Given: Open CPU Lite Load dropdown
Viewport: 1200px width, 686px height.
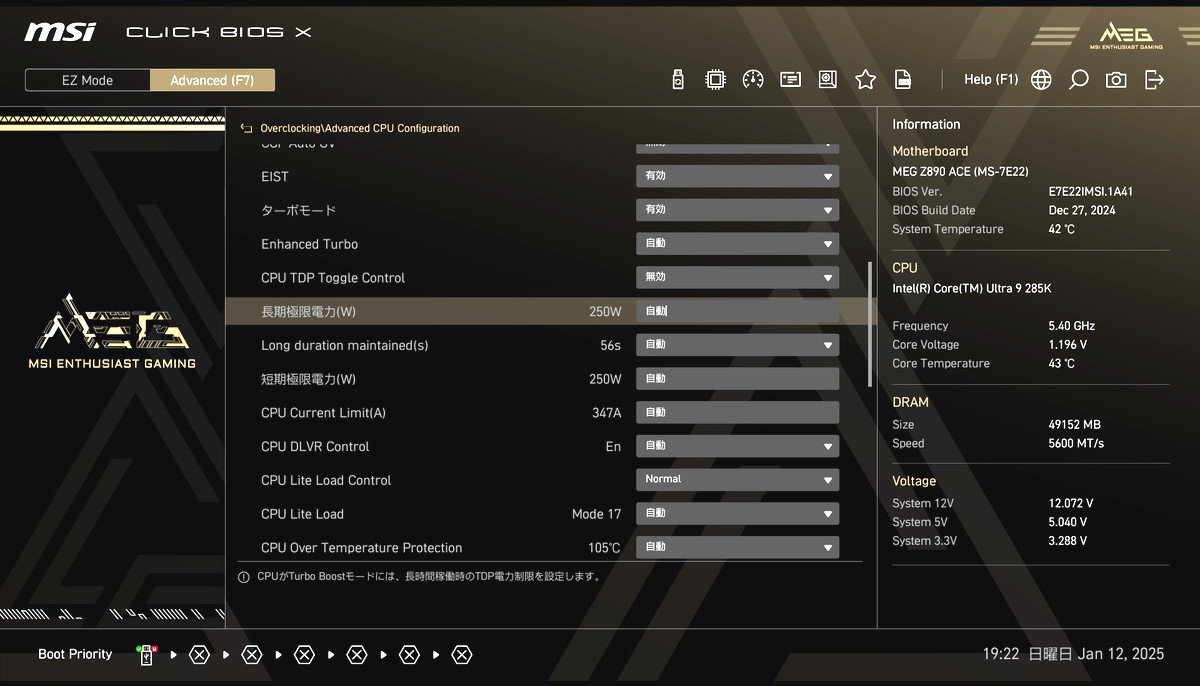Looking at the screenshot, I should click(737, 514).
